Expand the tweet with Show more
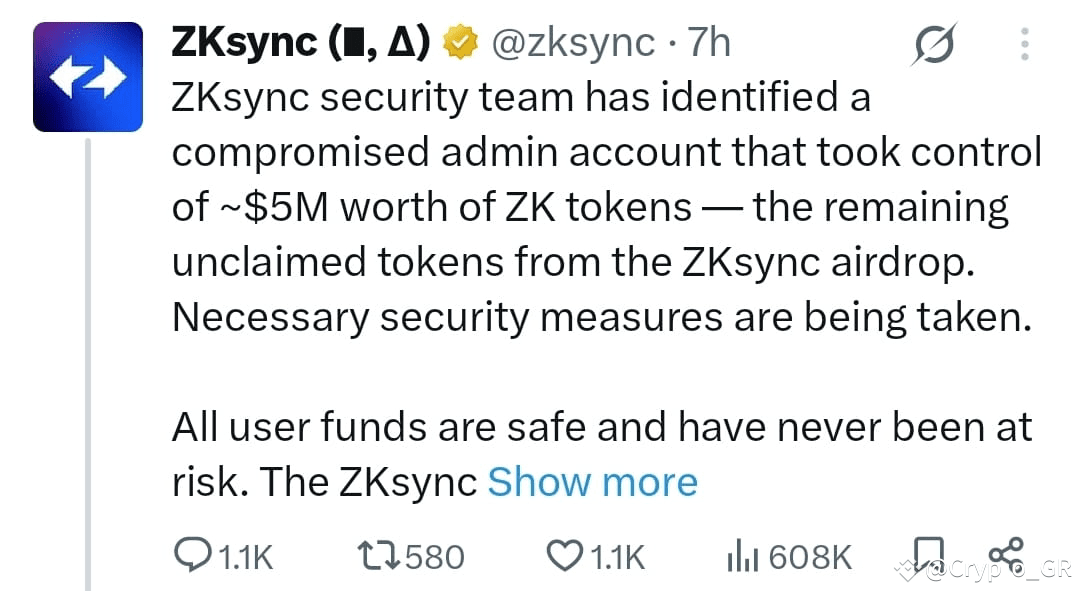This screenshot has width=1080, height=591. [592, 481]
